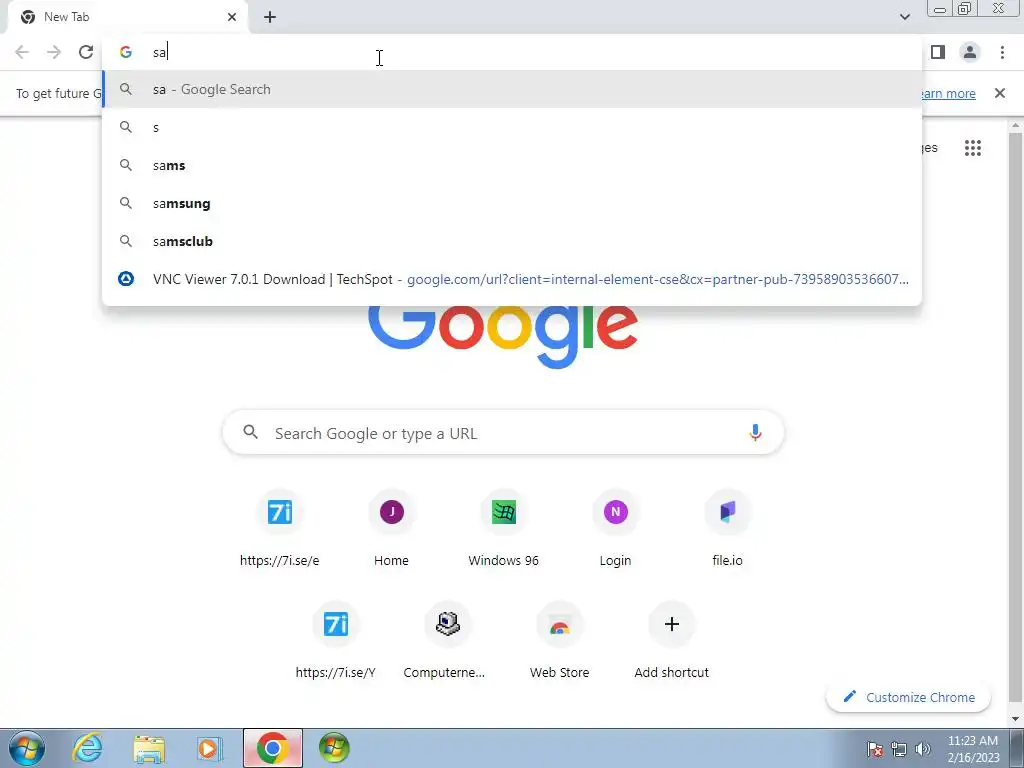Focus the 'Search Google or type a URL' box
Image resolution: width=1024 pixels, height=768 pixels.
(503, 433)
